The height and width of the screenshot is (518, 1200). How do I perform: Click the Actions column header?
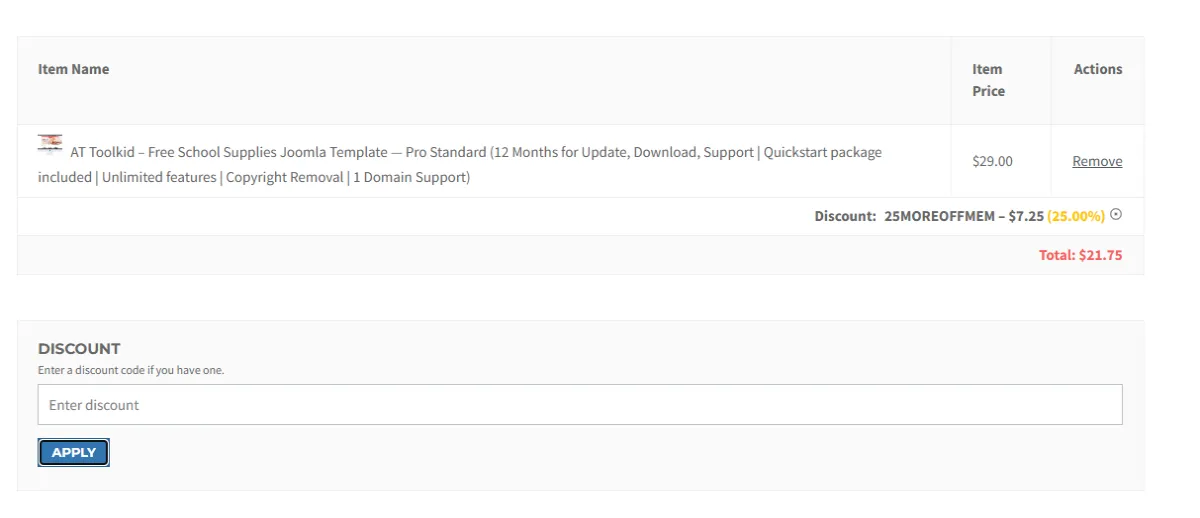1098,69
